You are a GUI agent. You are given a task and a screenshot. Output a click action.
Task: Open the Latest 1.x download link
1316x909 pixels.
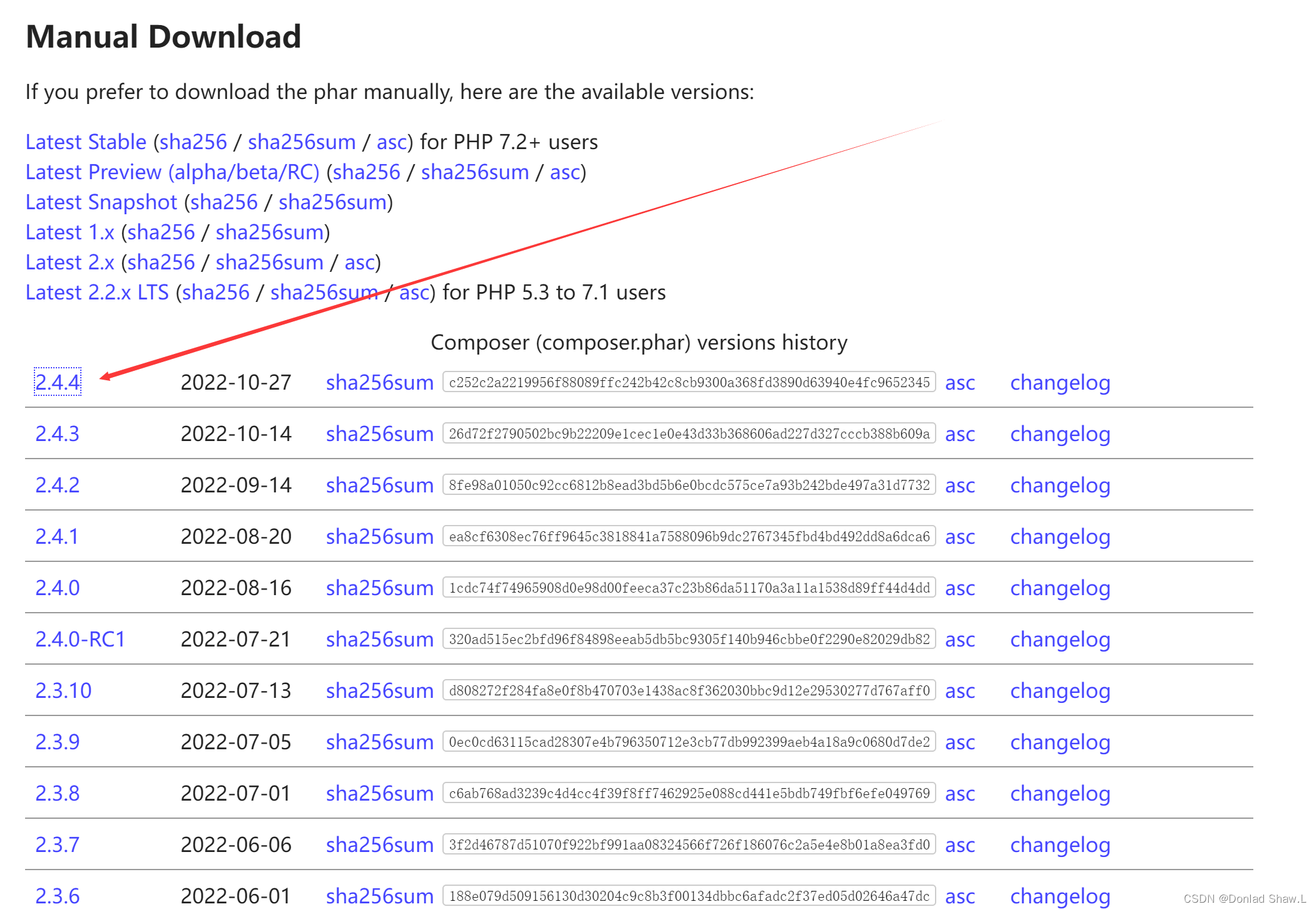(70, 232)
